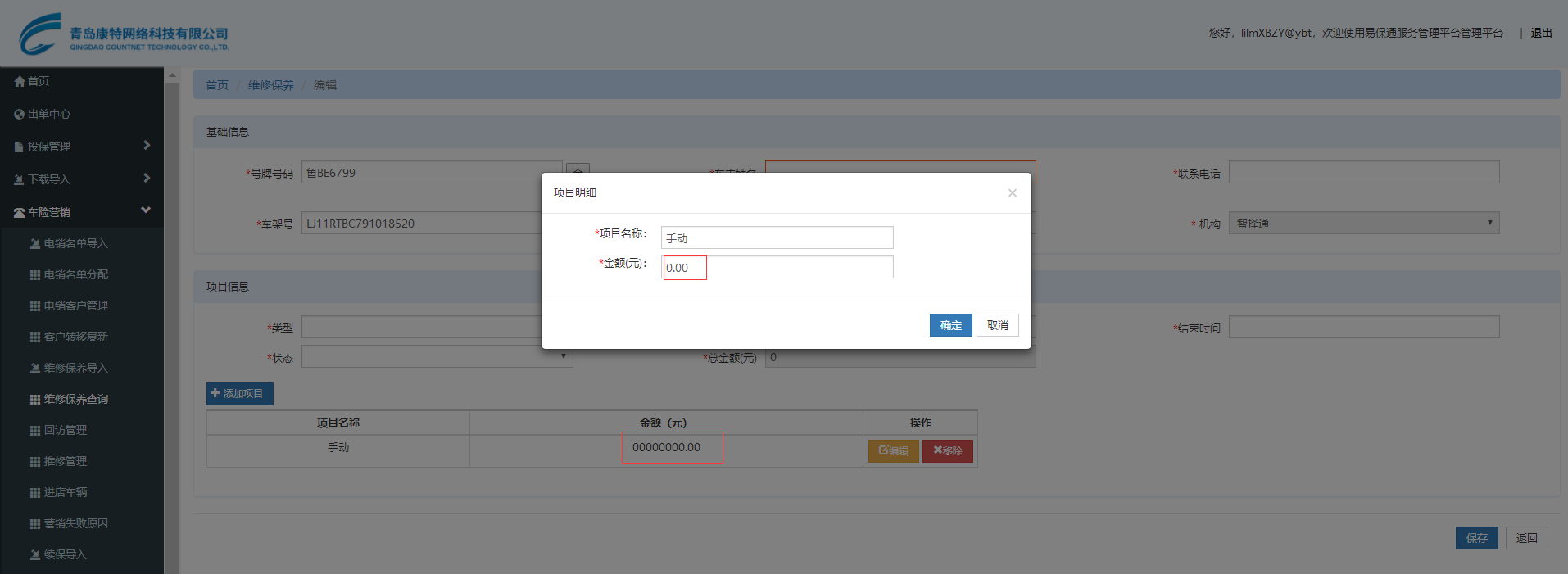The image size is (1568, 574).
Task: Click the 保存 button
Action: click(x=1477, y=538)
